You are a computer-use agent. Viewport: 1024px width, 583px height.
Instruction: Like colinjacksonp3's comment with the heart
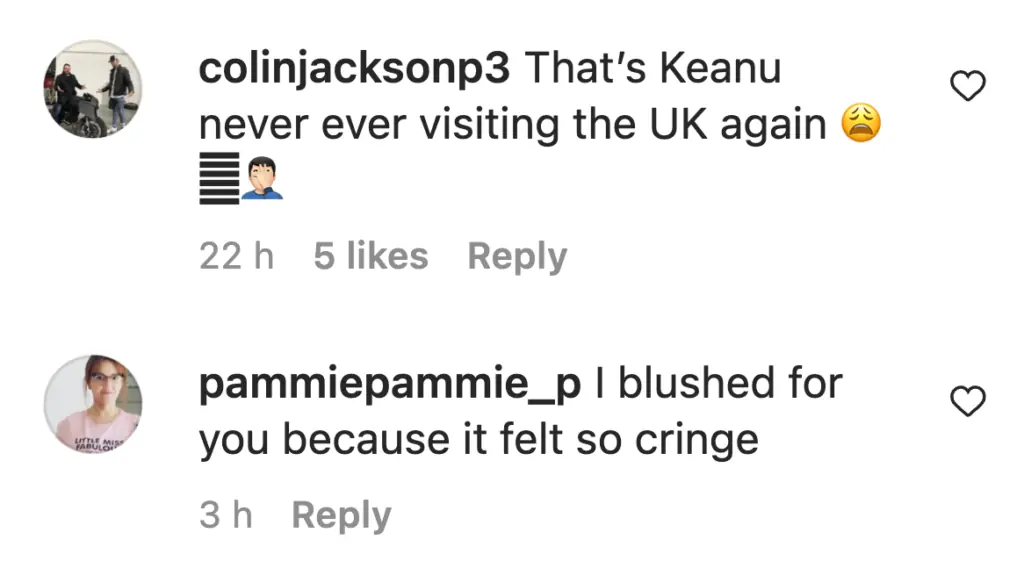(x=967, y=88)
